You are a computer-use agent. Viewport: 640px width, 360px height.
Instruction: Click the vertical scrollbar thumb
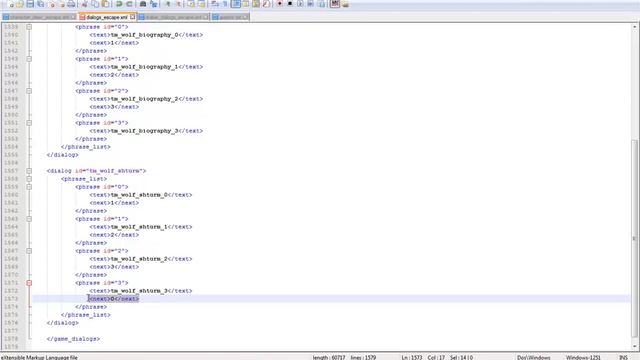click(635, 239)
